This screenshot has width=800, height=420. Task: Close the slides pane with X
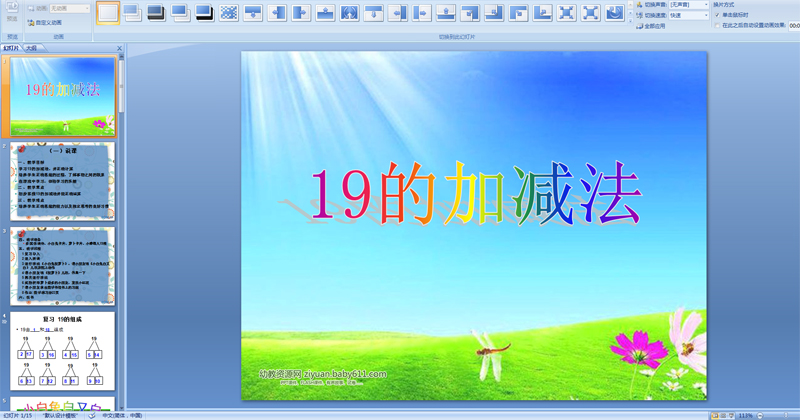click(x=119, y=48)
